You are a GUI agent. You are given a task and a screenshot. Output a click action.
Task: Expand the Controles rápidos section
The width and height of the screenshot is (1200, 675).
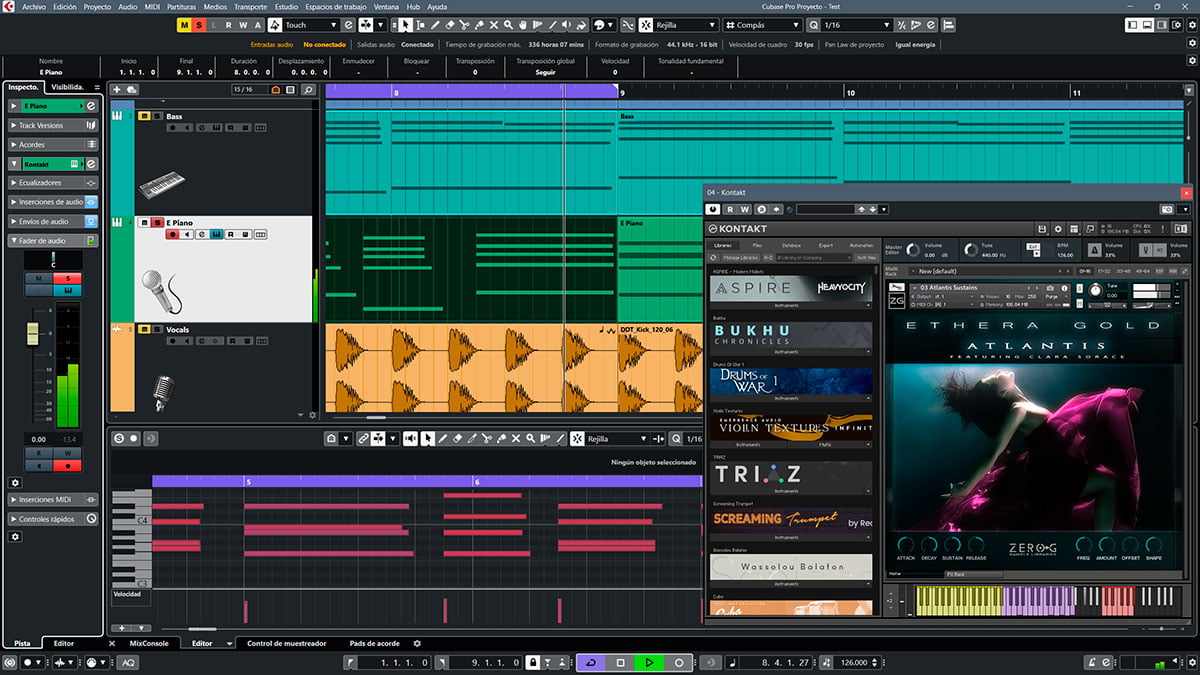tap(53, 519)
